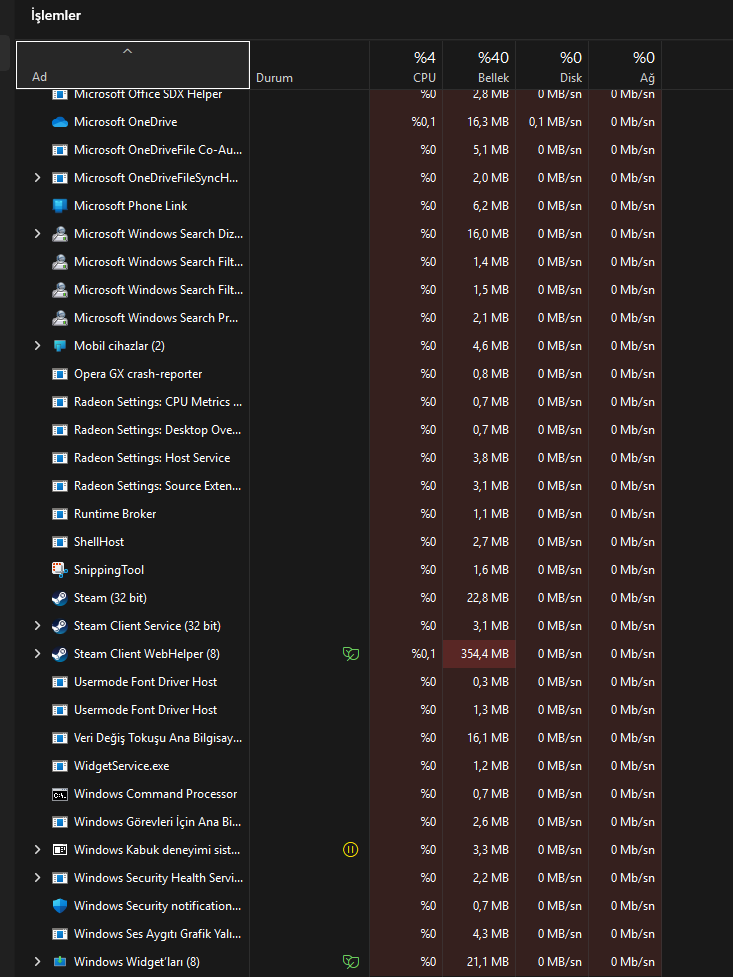Select Radeon Settings: CPU Metrics row
Screen dimensions: 733x977
[x=338, y=402]
